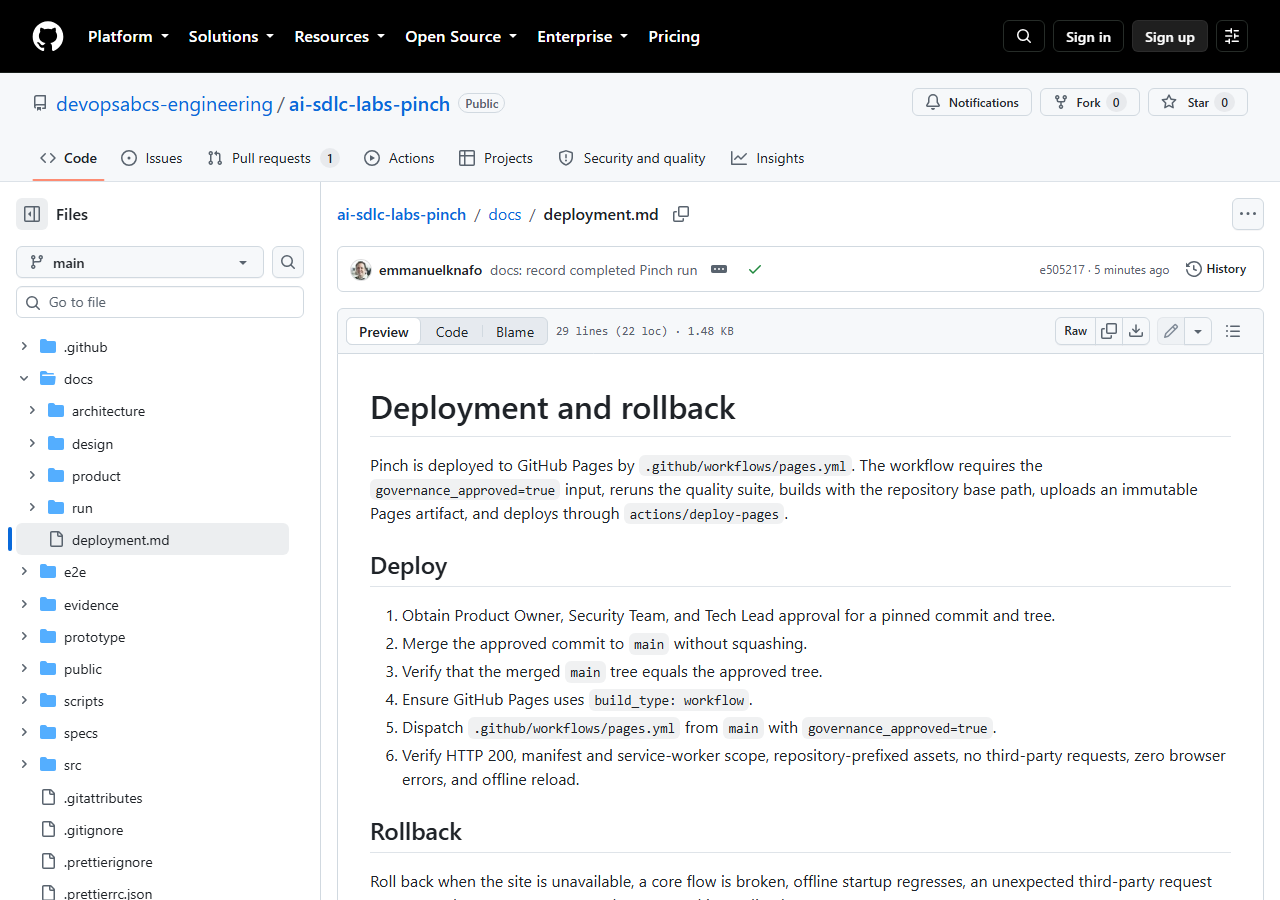1280x900 pixels.
Task: Expand the architecture folder
Action: [32, 411]
